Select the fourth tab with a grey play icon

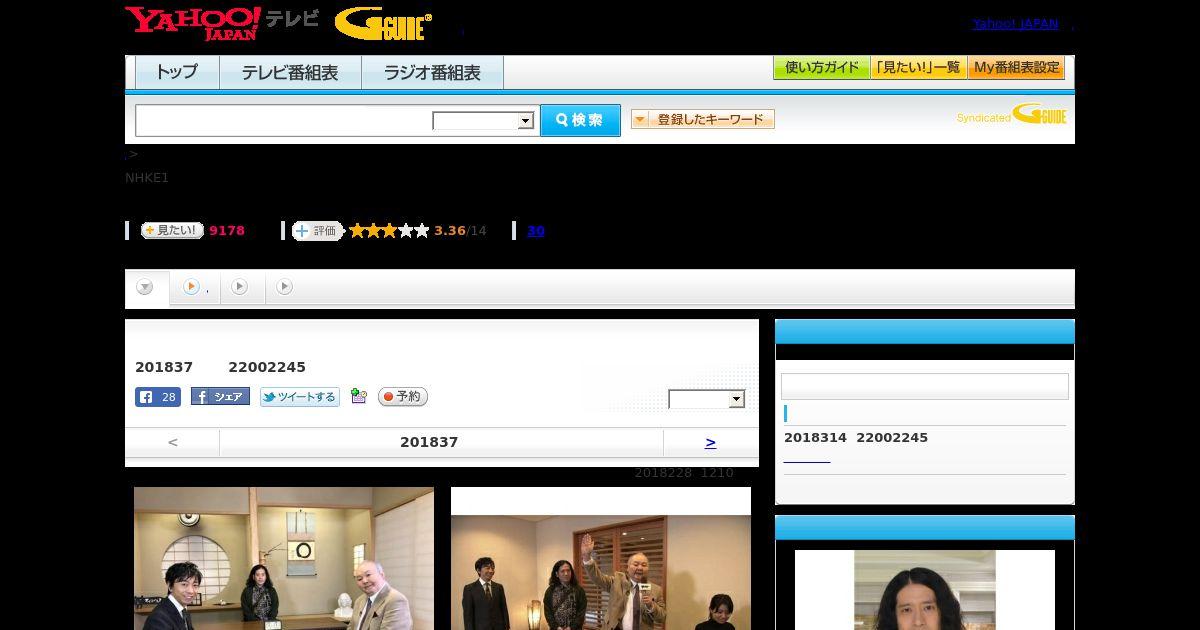point(285,288)
